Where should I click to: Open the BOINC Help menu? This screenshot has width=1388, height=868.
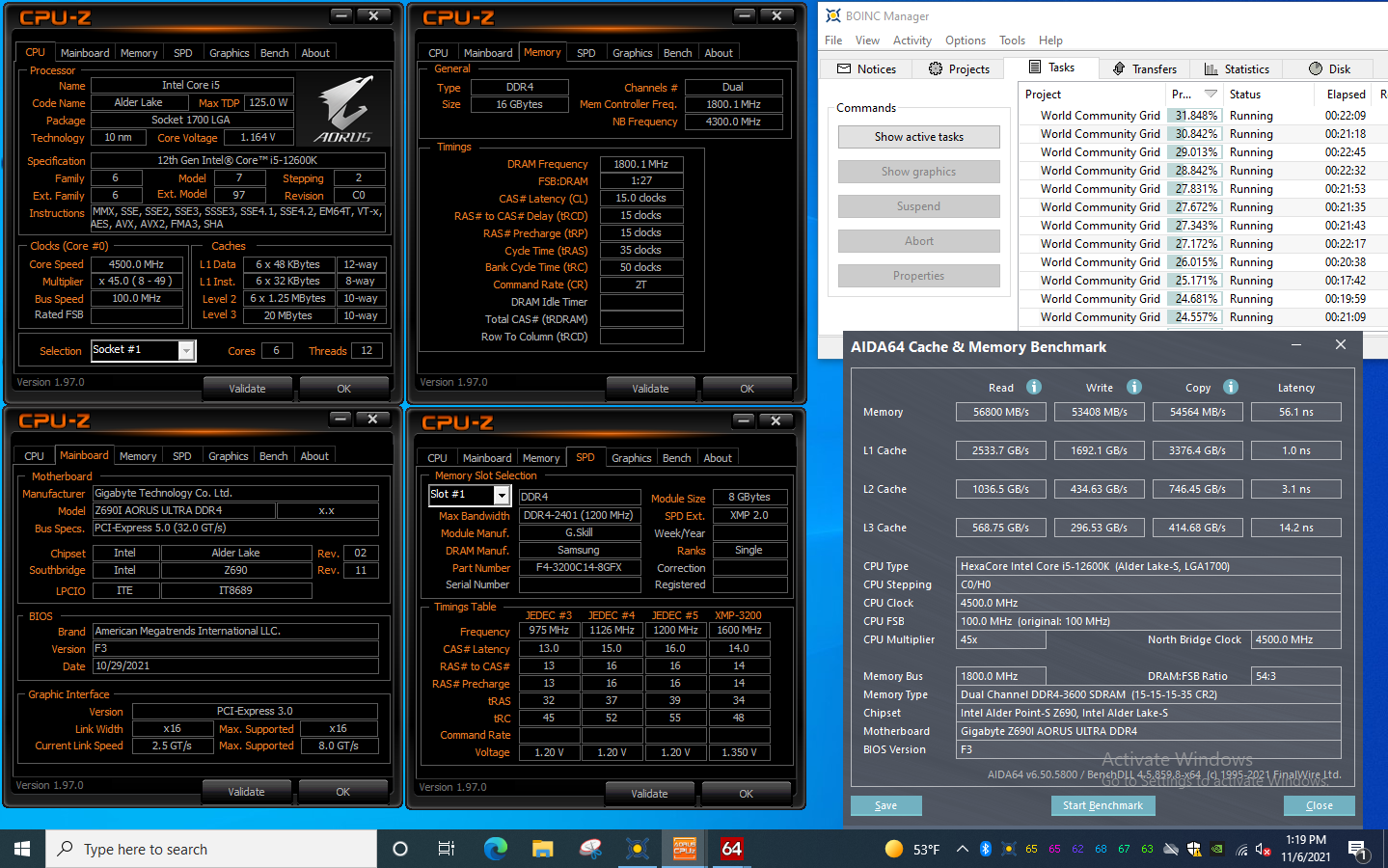point(1050,41)
